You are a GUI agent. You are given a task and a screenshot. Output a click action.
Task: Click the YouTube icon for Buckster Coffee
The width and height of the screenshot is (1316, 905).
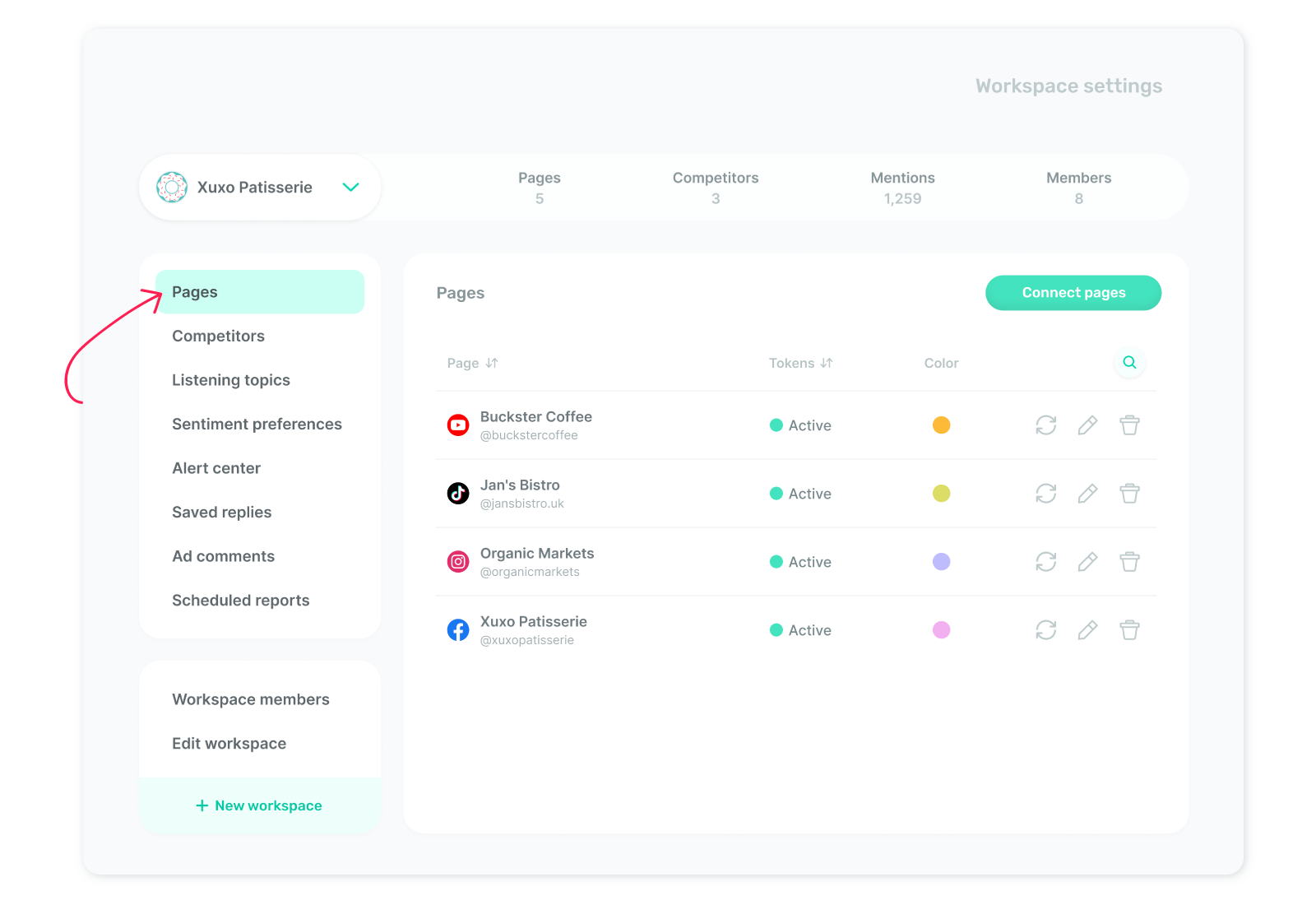tap(458, 425)
